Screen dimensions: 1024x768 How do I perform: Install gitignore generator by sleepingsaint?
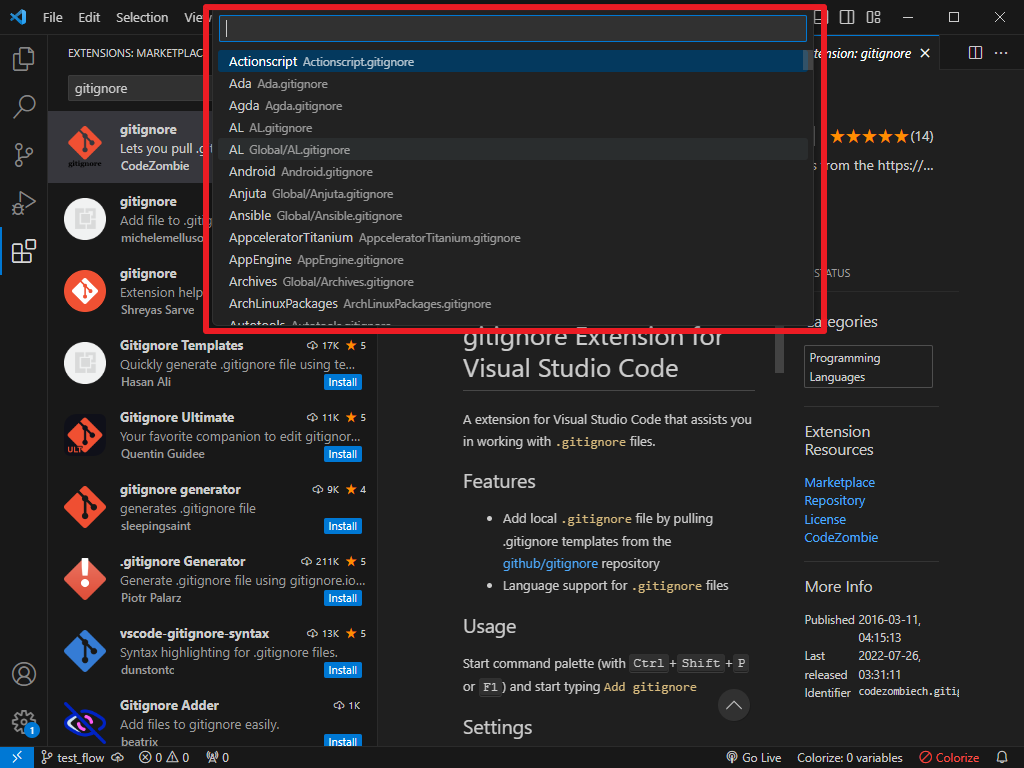[343, 526]
